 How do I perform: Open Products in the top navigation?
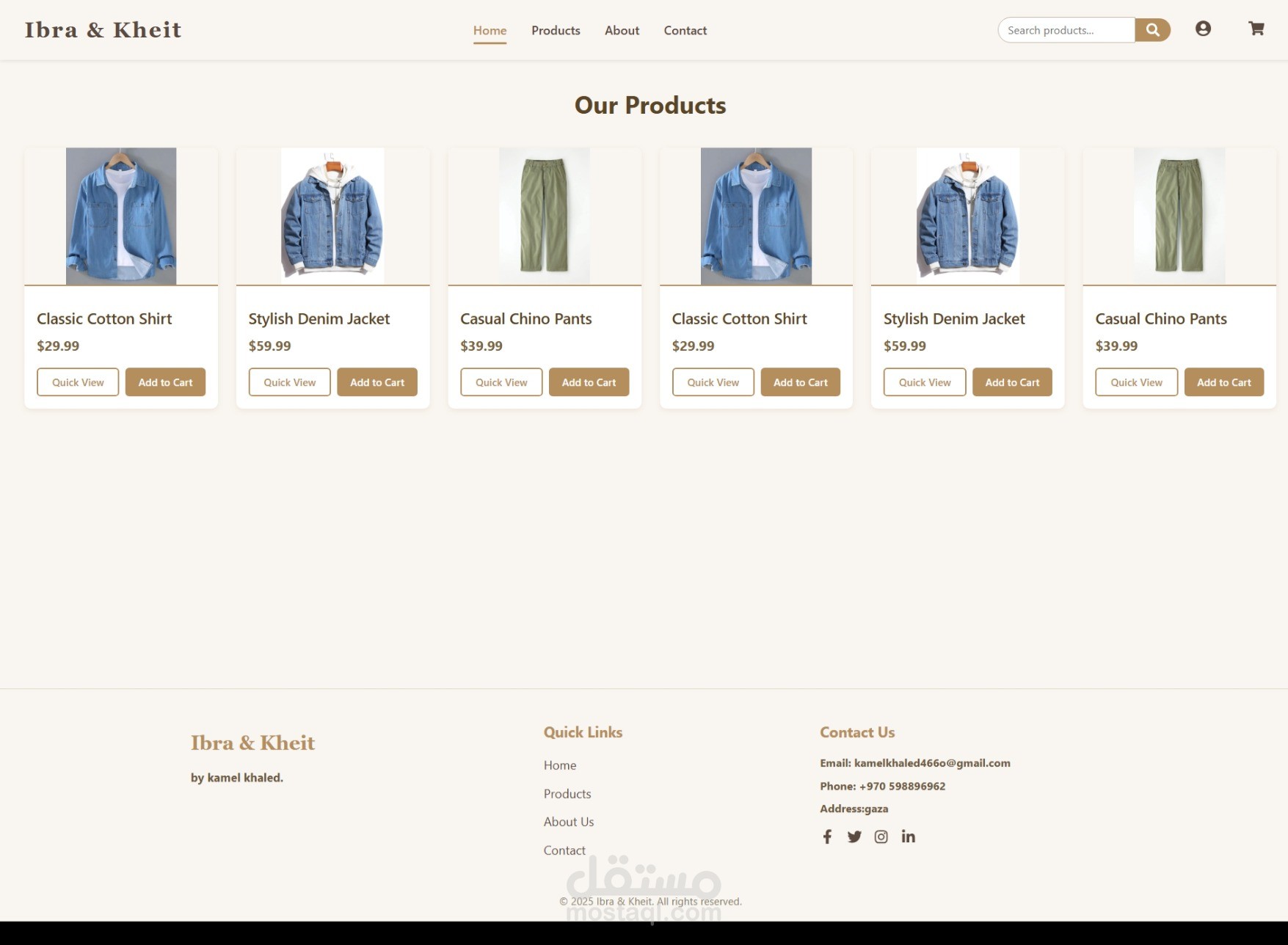pos(556,30)
